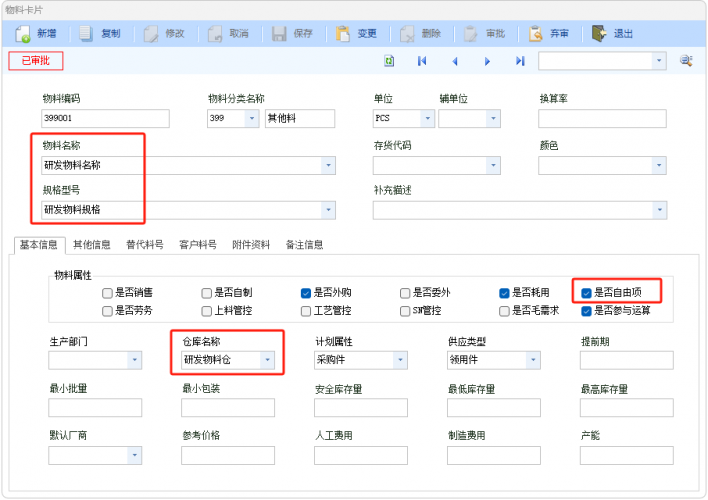Toggle the 是否自由项 checkbox
Image resolution: width=708 pixels, height=500 pixels.
click(587, 293)
